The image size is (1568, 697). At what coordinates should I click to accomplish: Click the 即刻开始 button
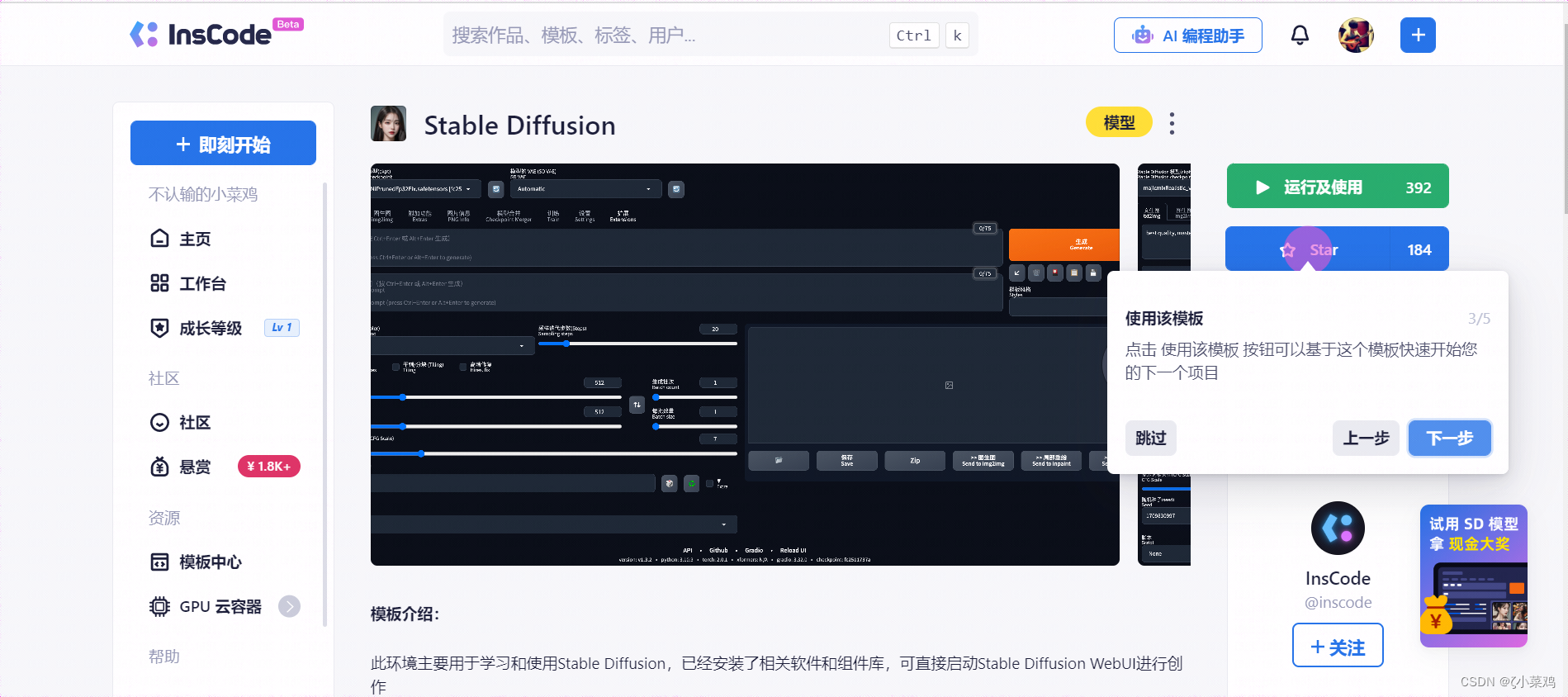223,143
